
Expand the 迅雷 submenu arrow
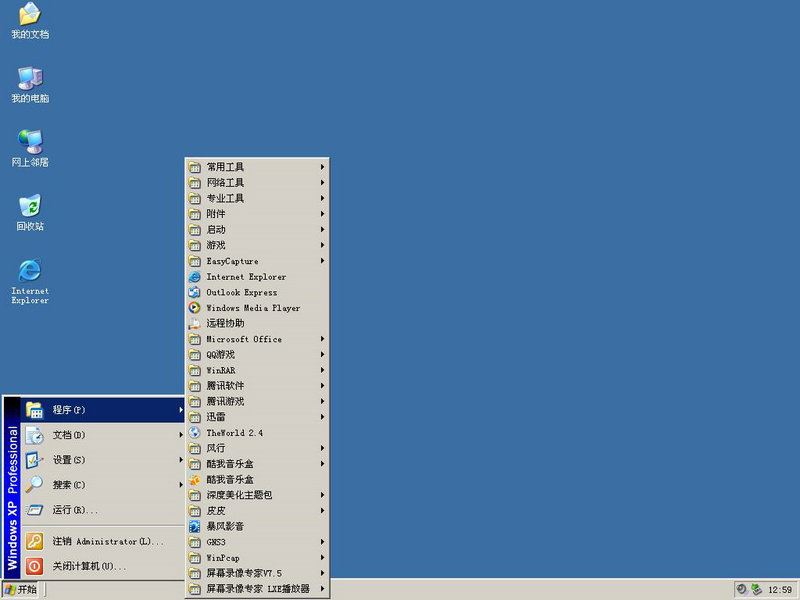tap(322, 417)
